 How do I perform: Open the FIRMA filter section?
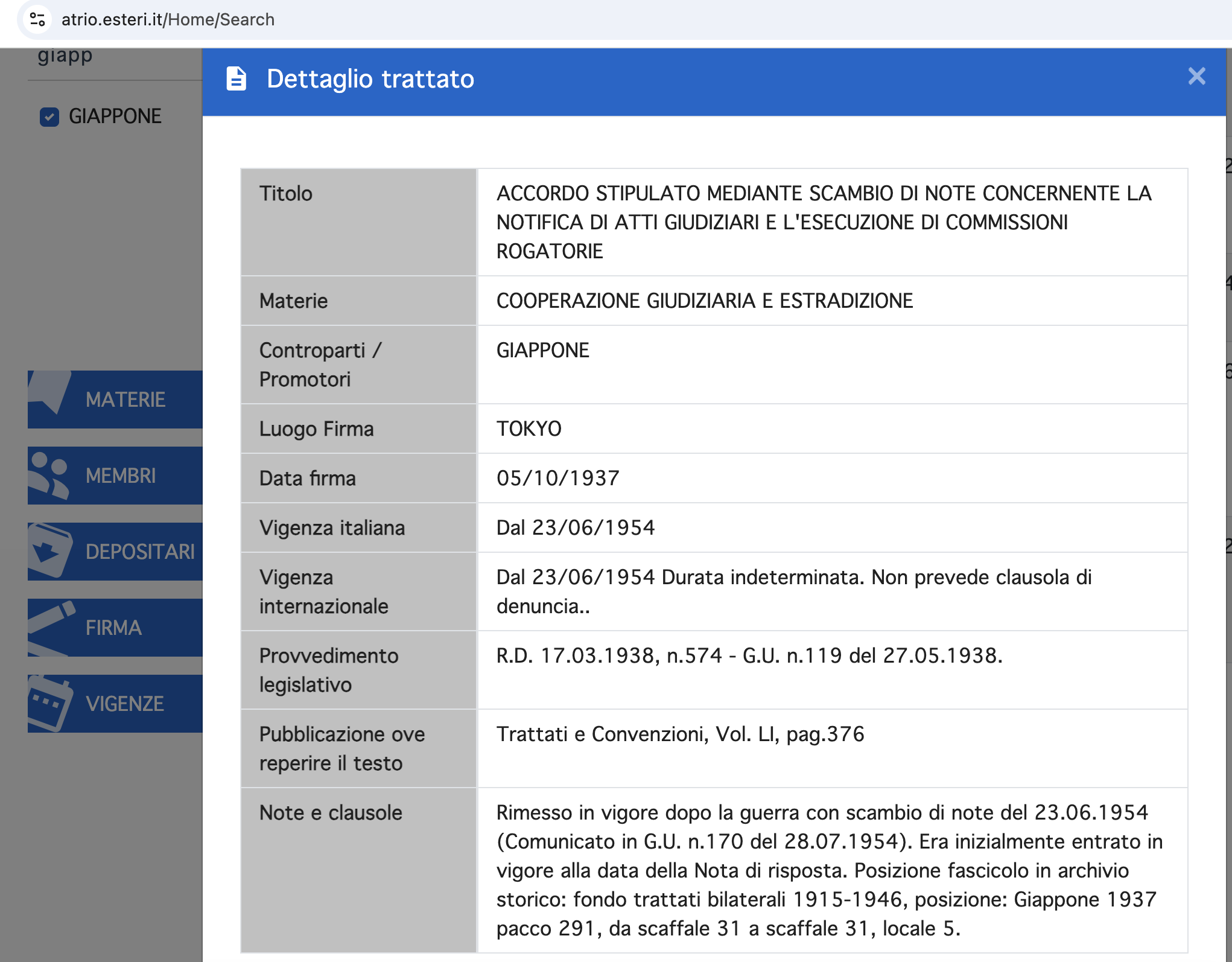[x=113, y=628]
